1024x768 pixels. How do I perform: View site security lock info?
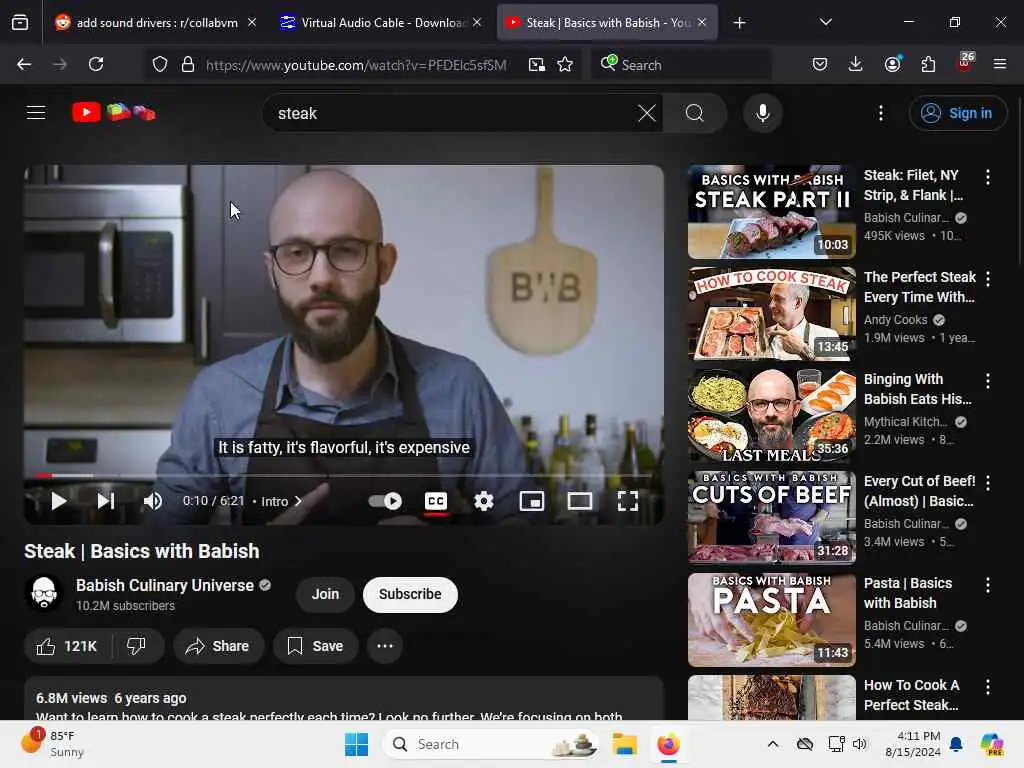coord(188,65)
